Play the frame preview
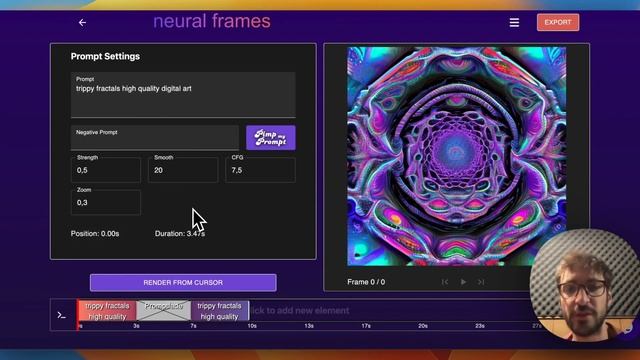 [x=463, y=282]
